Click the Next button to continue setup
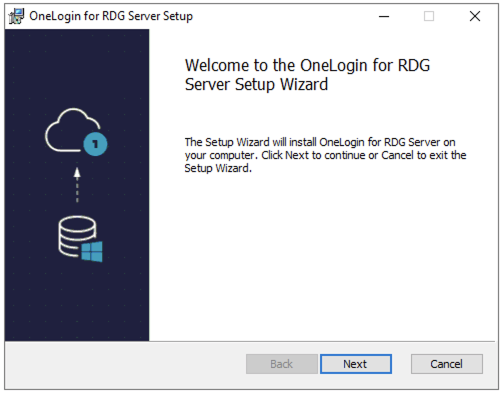 pyautogui.click(x=356, y=364)
